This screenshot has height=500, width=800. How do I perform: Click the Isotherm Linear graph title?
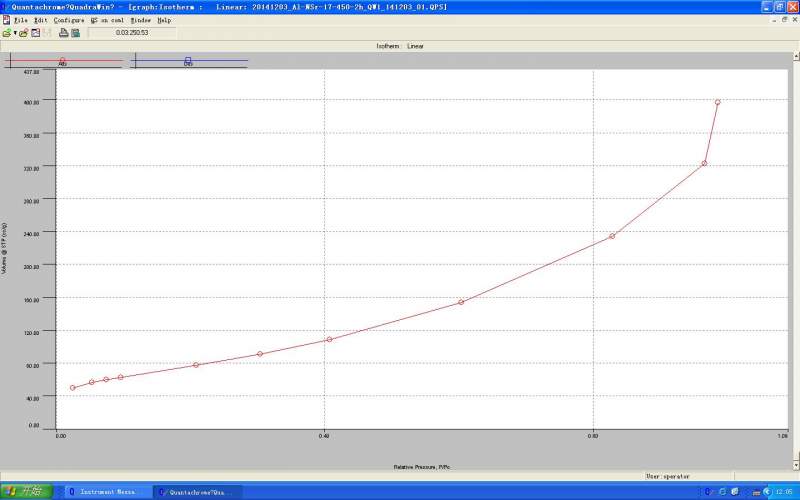click(x=400, y=46)
